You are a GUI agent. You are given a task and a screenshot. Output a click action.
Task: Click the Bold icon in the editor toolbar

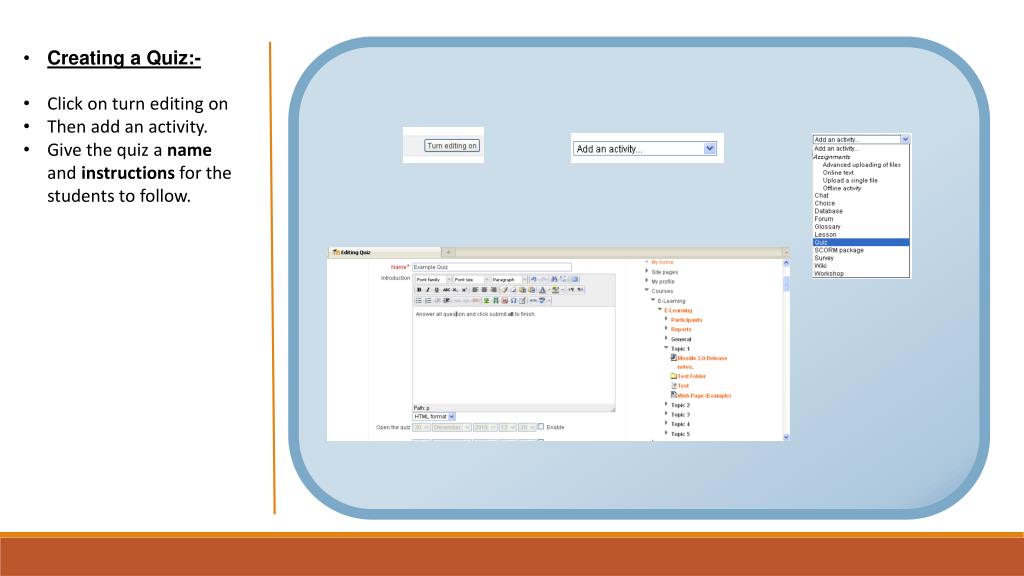click(x=419, y=290)
